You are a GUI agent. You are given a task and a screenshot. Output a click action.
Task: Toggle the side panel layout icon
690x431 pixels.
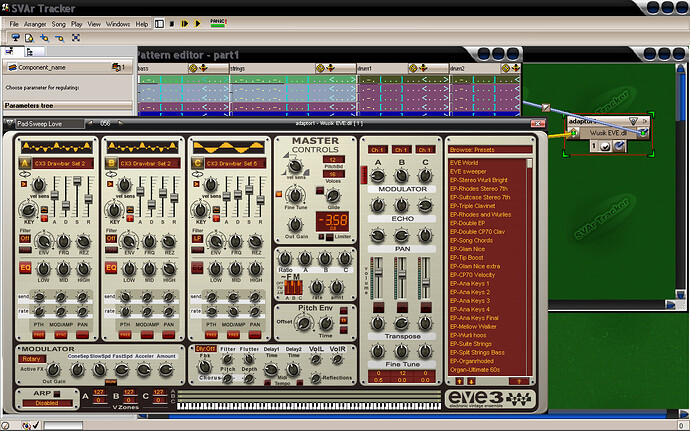159,24
